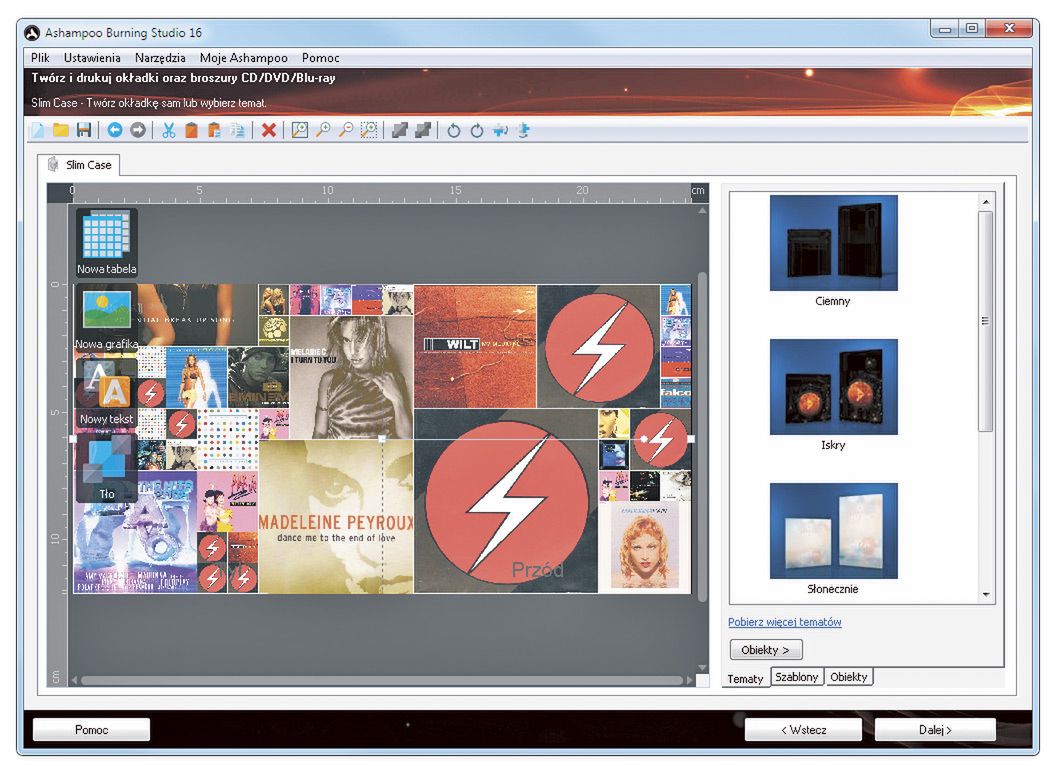Rotate object clockwise

[476, 130]
